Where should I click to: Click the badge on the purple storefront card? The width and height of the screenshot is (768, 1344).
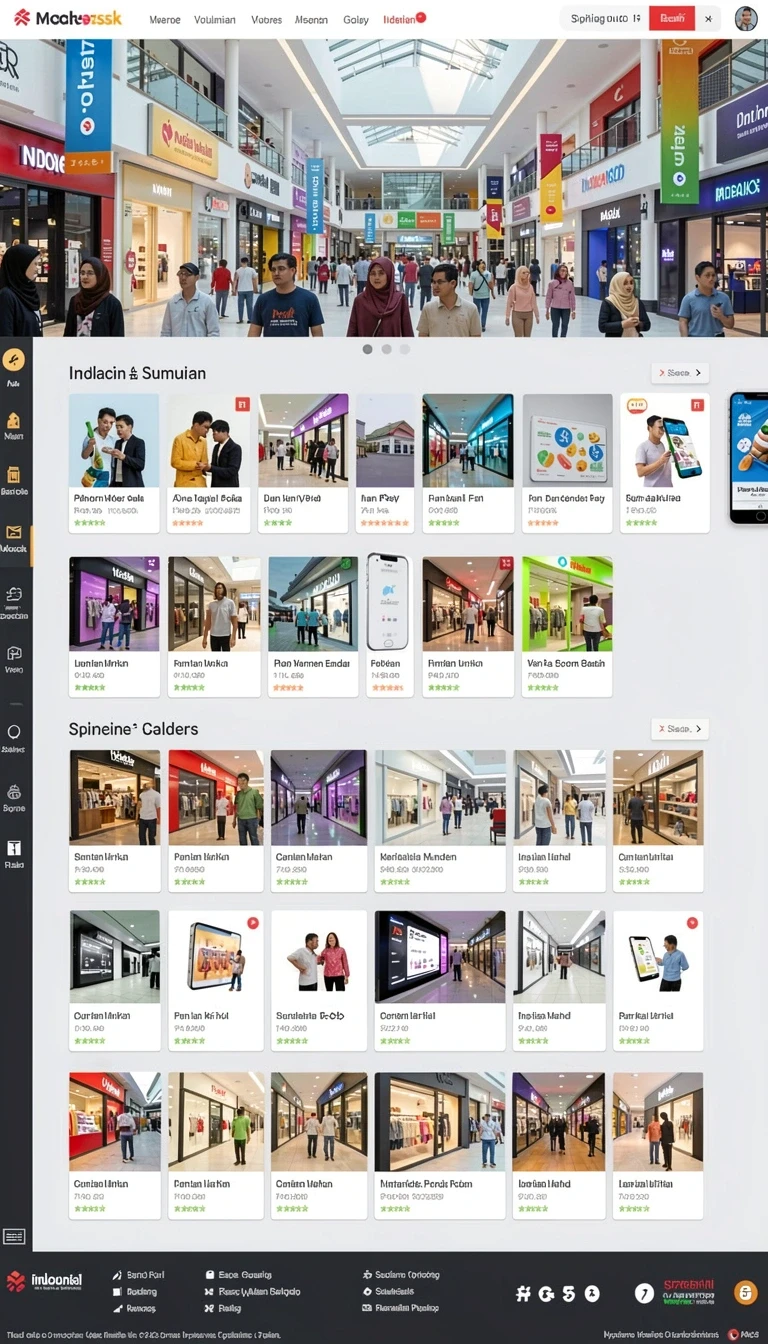tap(151, 564)
